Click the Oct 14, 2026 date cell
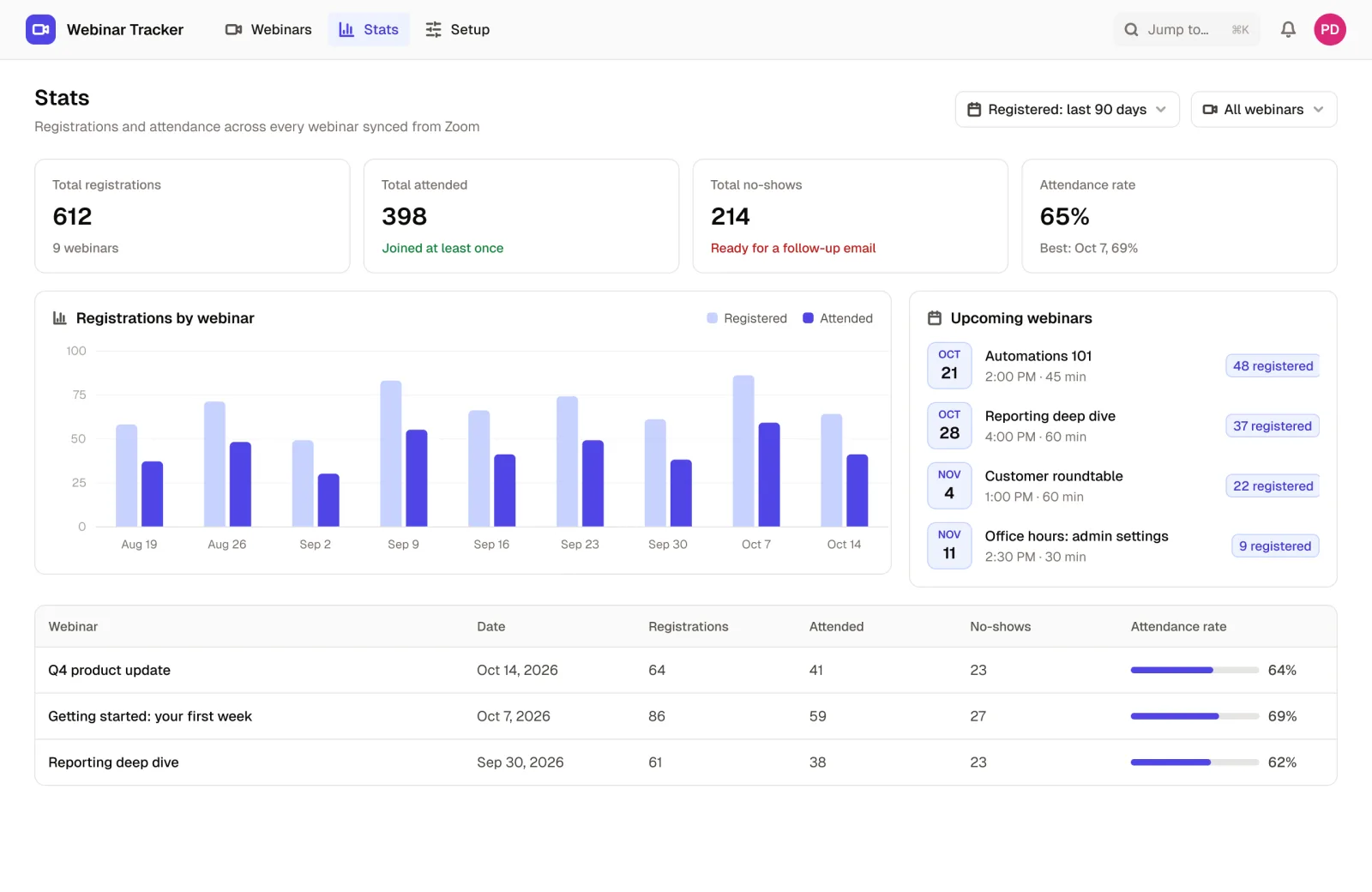Viewport: 1372px width, 892px height. (517, 670)
